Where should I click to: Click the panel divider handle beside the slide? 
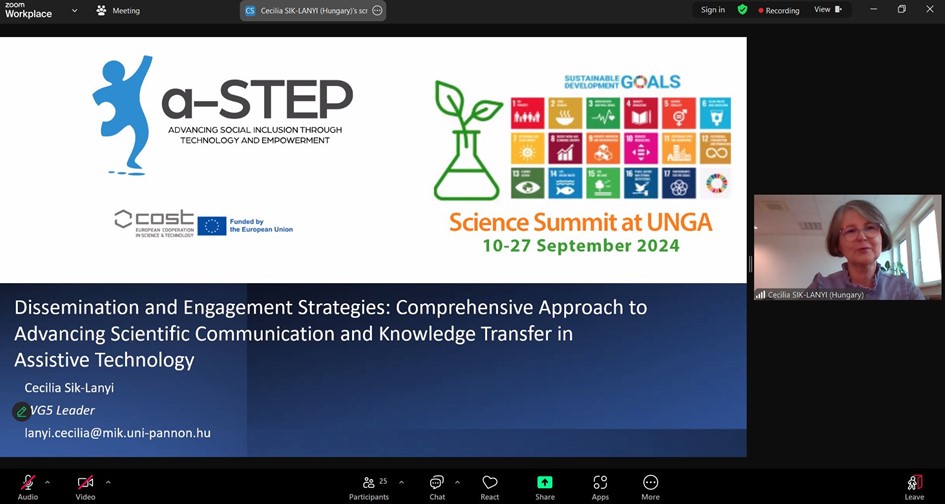pyautogui.click(x=750, y=263)
